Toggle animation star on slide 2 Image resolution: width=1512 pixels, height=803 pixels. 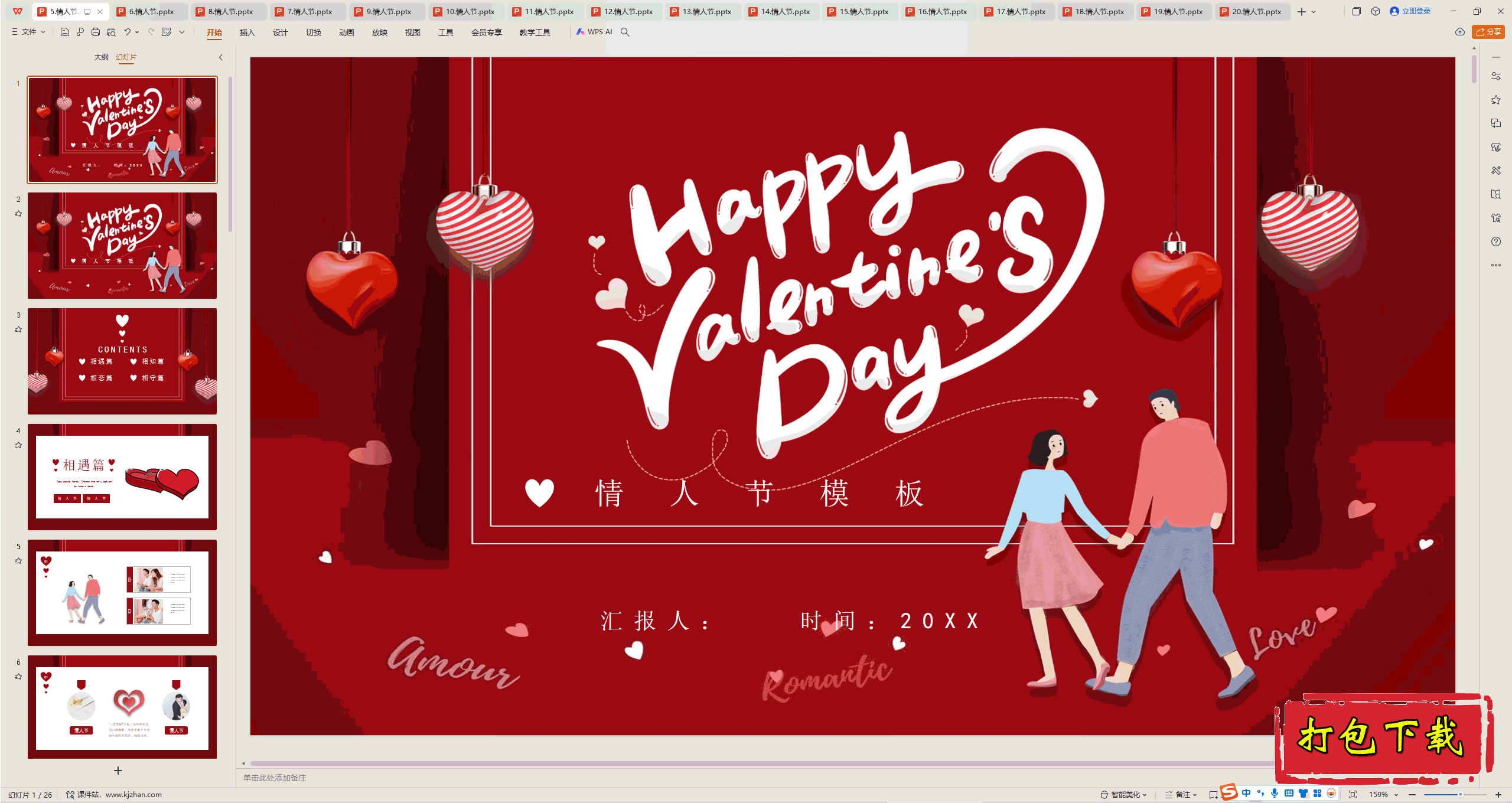pyautogui.click(x=18, y=214)
